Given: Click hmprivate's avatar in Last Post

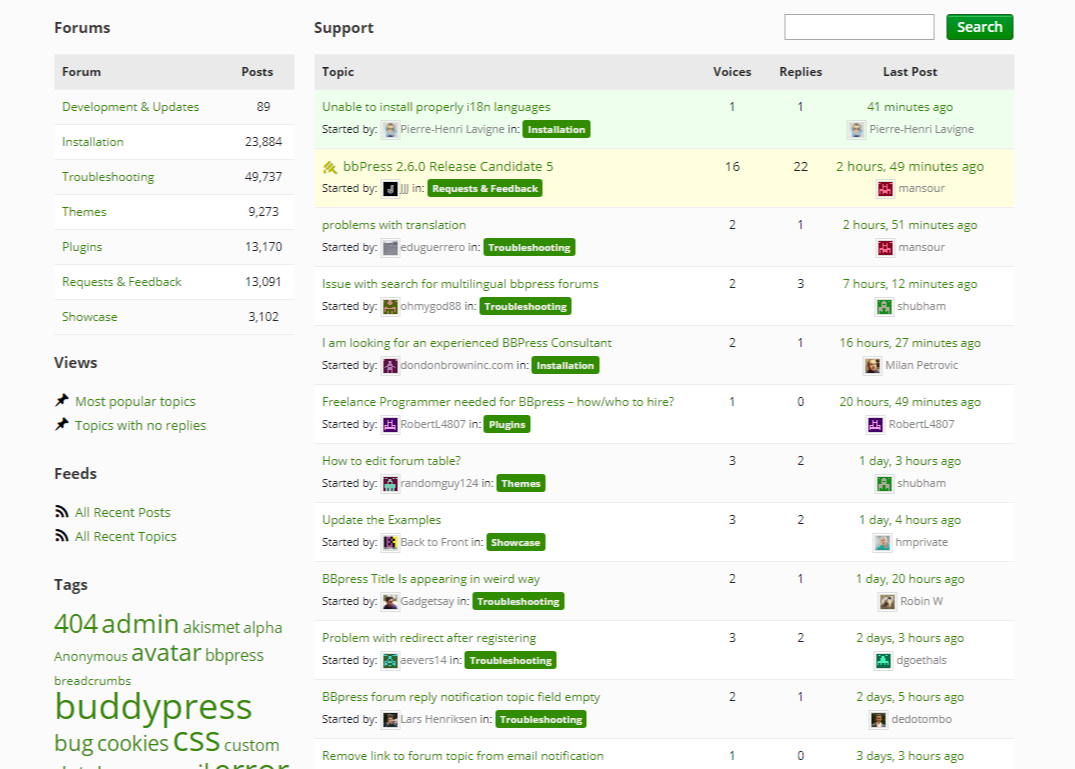Looking at the screenshot, I should pos(882,542).
